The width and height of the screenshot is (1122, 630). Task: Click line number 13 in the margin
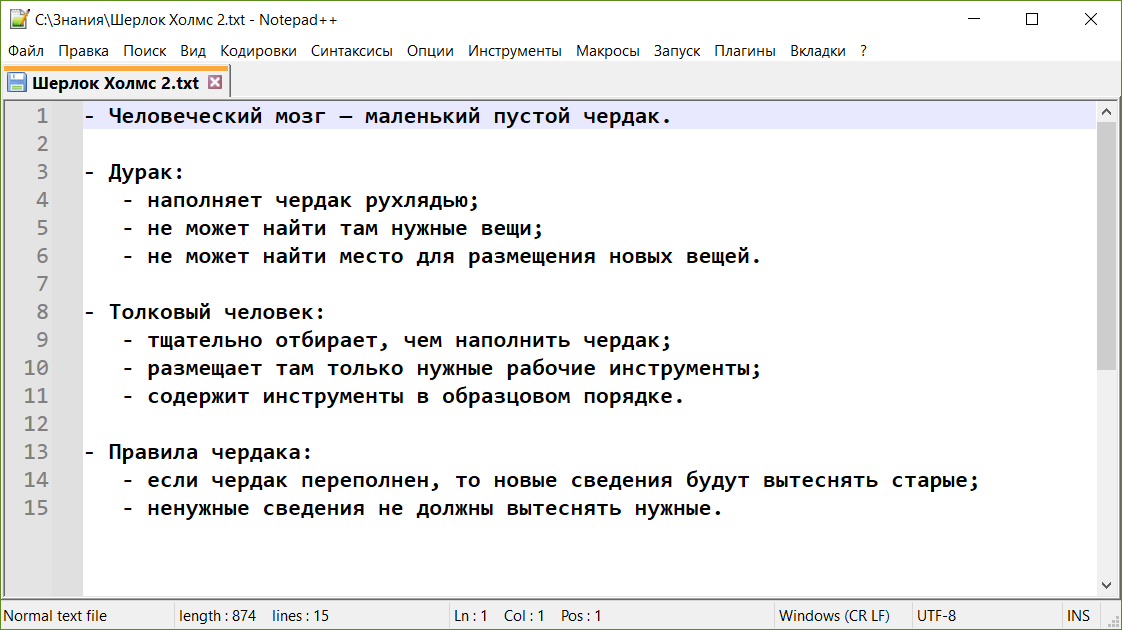[x=36, y=452]
